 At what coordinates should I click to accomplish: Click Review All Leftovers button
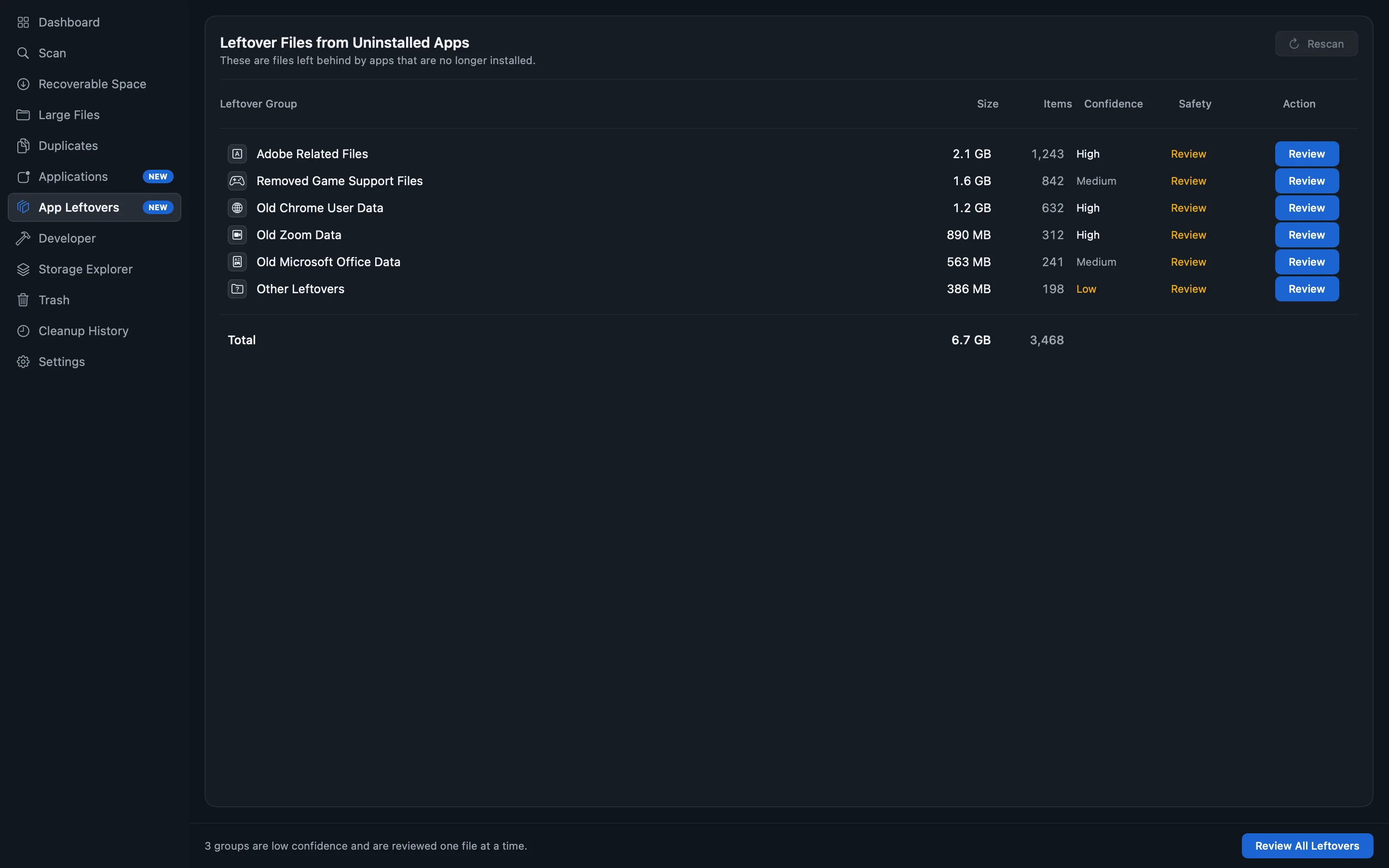coord(1307,846)
